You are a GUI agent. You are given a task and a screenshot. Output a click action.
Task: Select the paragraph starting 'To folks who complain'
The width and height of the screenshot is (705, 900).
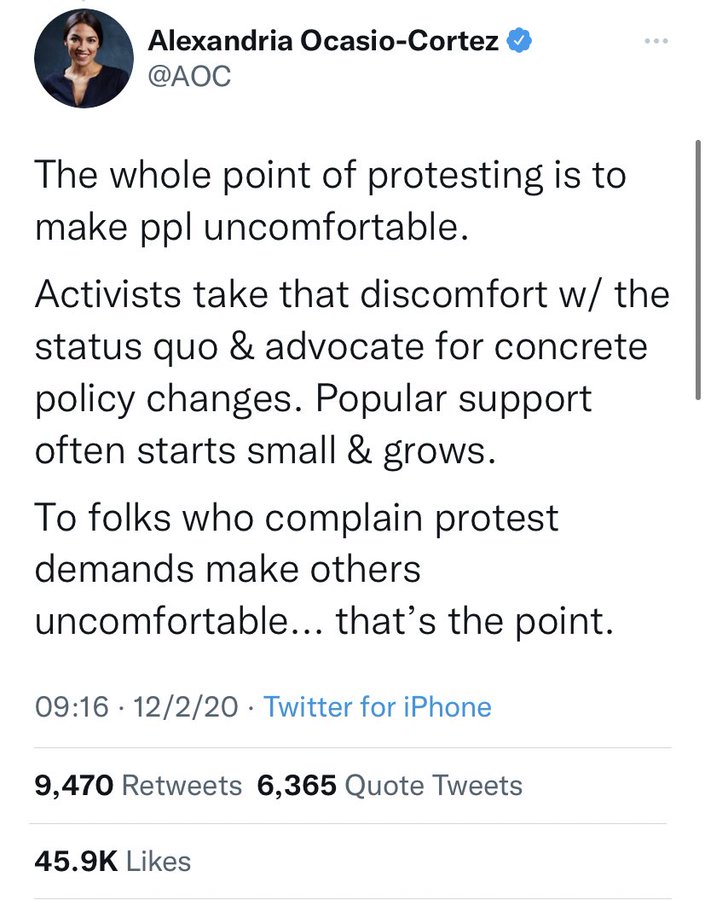(324, 569)
